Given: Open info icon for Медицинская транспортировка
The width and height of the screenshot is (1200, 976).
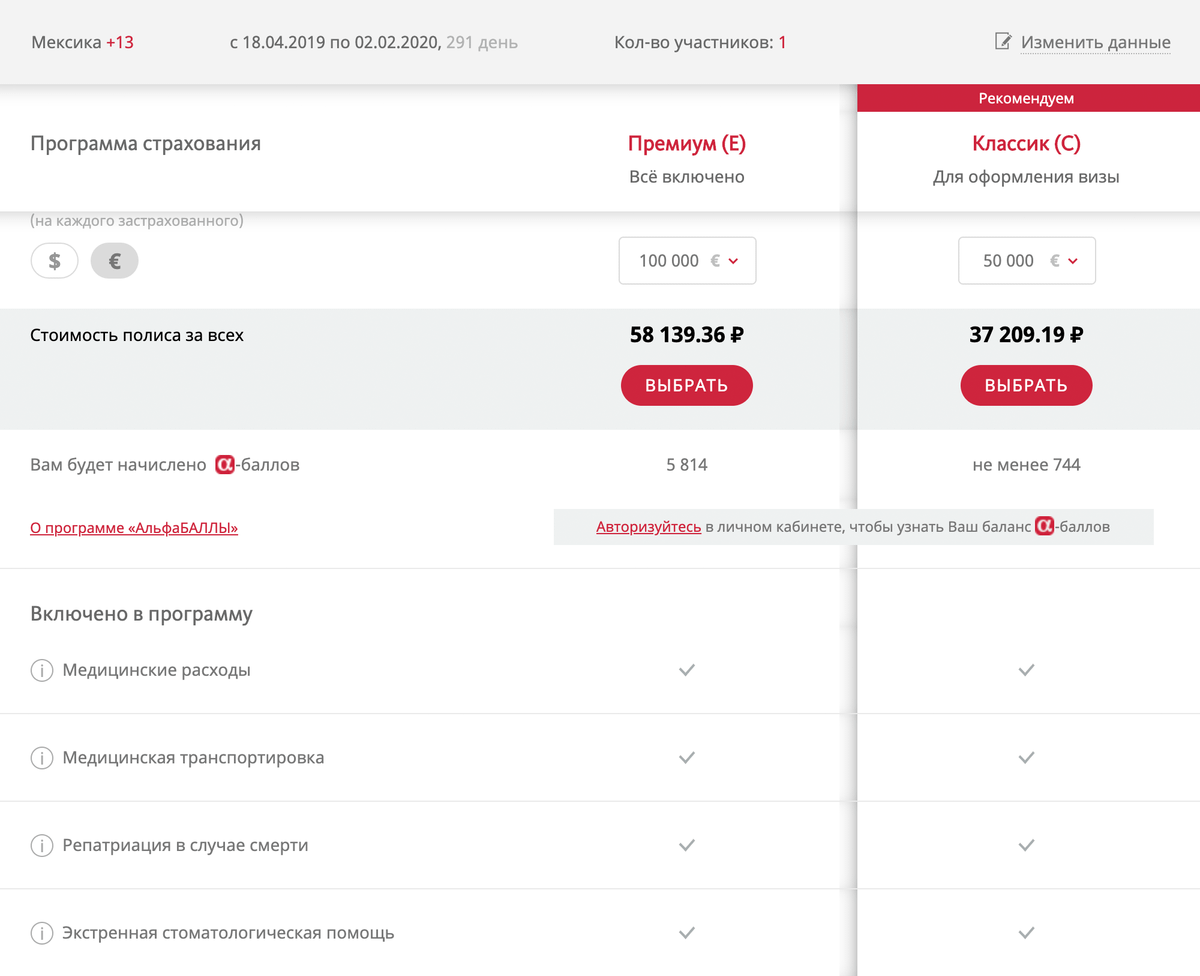Looking at the screenshot, I should click(x=41, y=758).
